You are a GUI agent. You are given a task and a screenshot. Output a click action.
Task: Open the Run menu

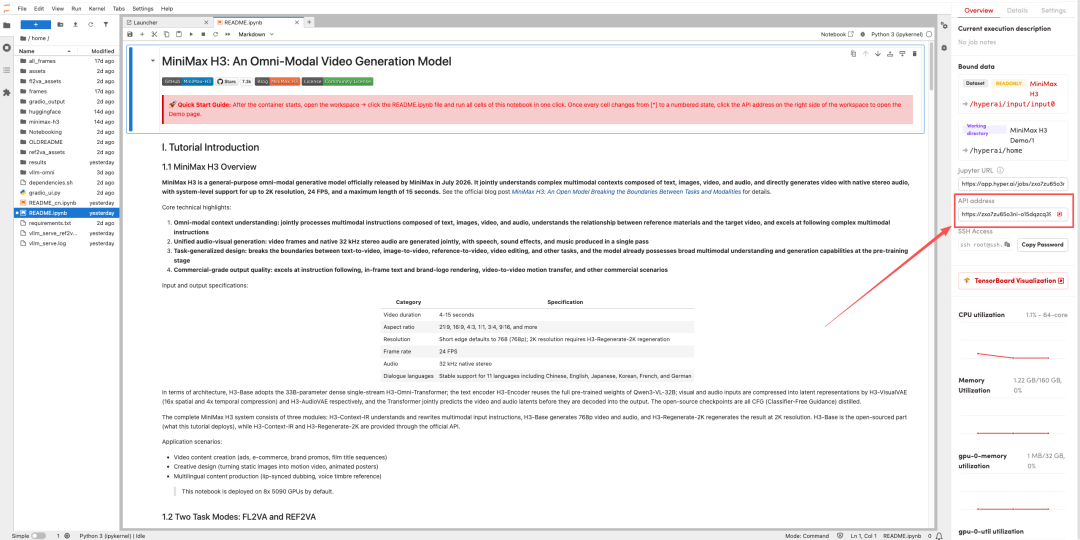pos(76,9)
